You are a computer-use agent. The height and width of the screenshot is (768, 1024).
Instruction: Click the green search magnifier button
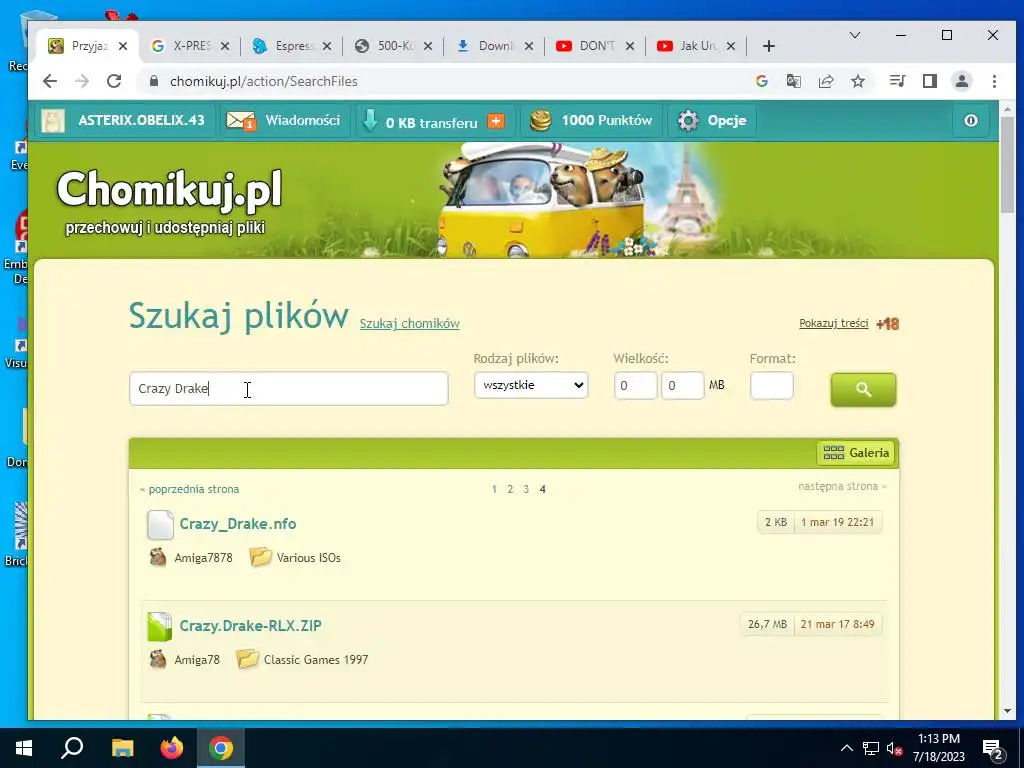[x=863, y=389]
